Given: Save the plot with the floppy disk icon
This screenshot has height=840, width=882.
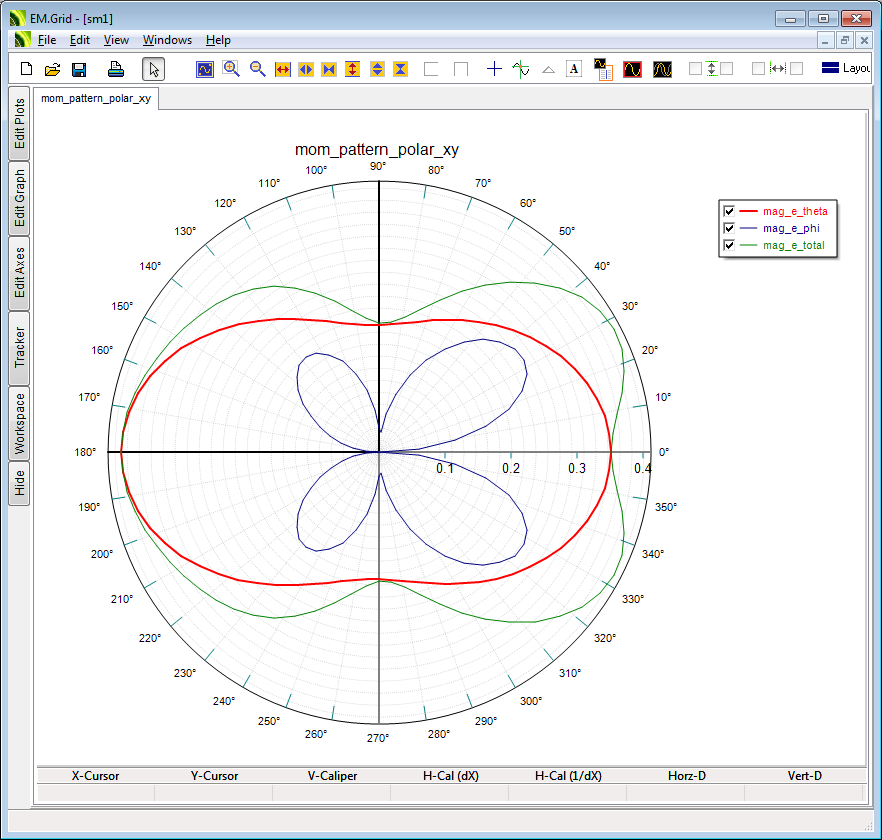Looking at the screenshot, I should pos(79,69).
